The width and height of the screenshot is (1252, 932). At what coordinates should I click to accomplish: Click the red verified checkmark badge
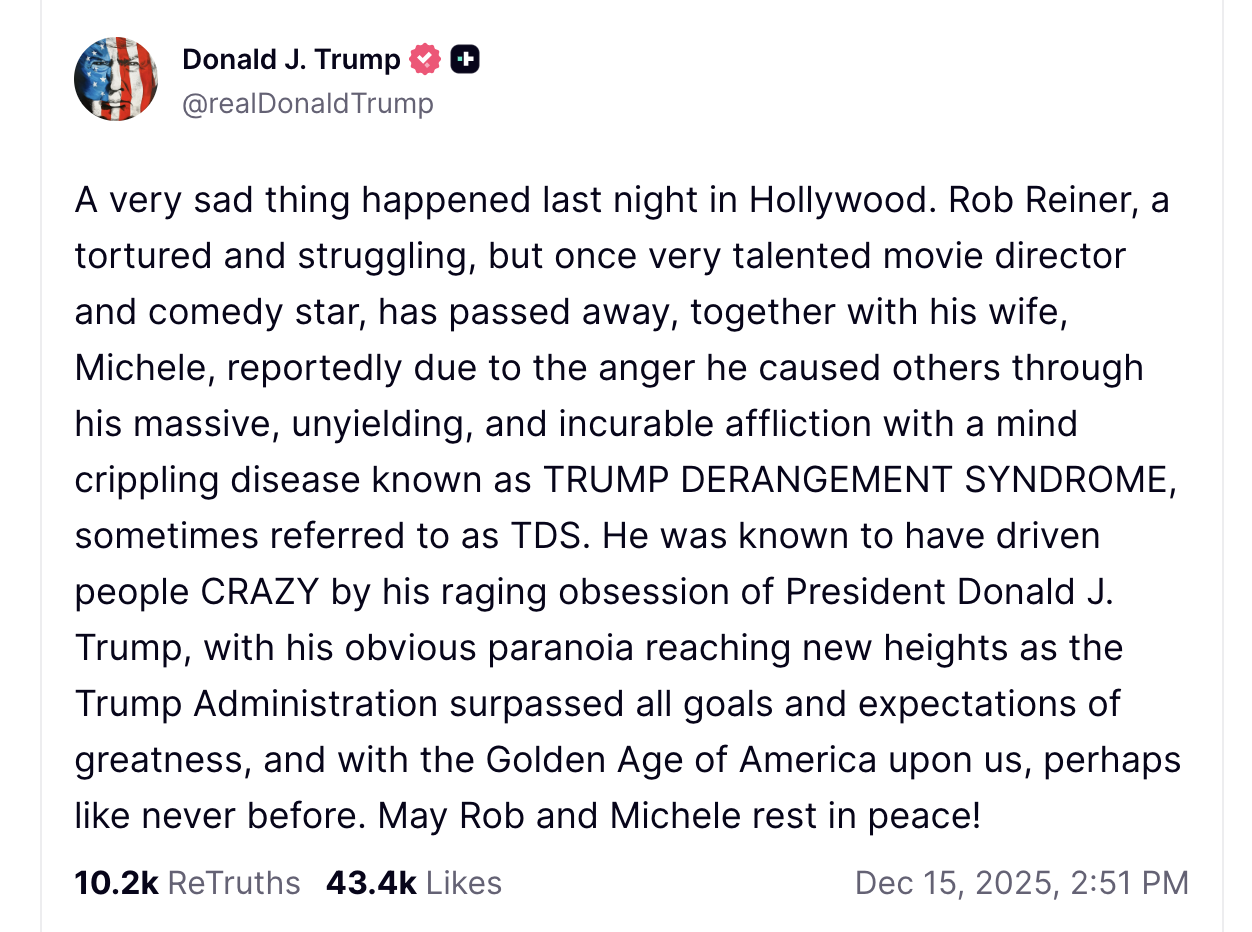tap(425, 60)
